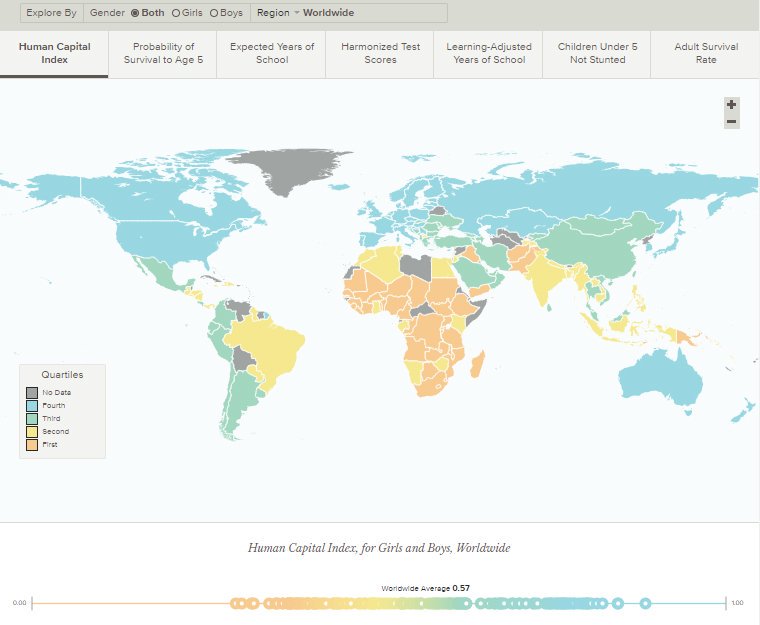Image resolution: width=760 pixels, height=625 pixels.
Task: Zoom in the map with plus button
Action: (x=731, y=104)
